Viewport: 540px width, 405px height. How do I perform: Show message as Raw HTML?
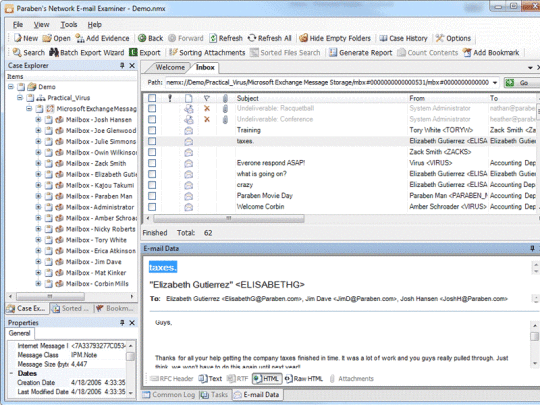tap(304, 379)
